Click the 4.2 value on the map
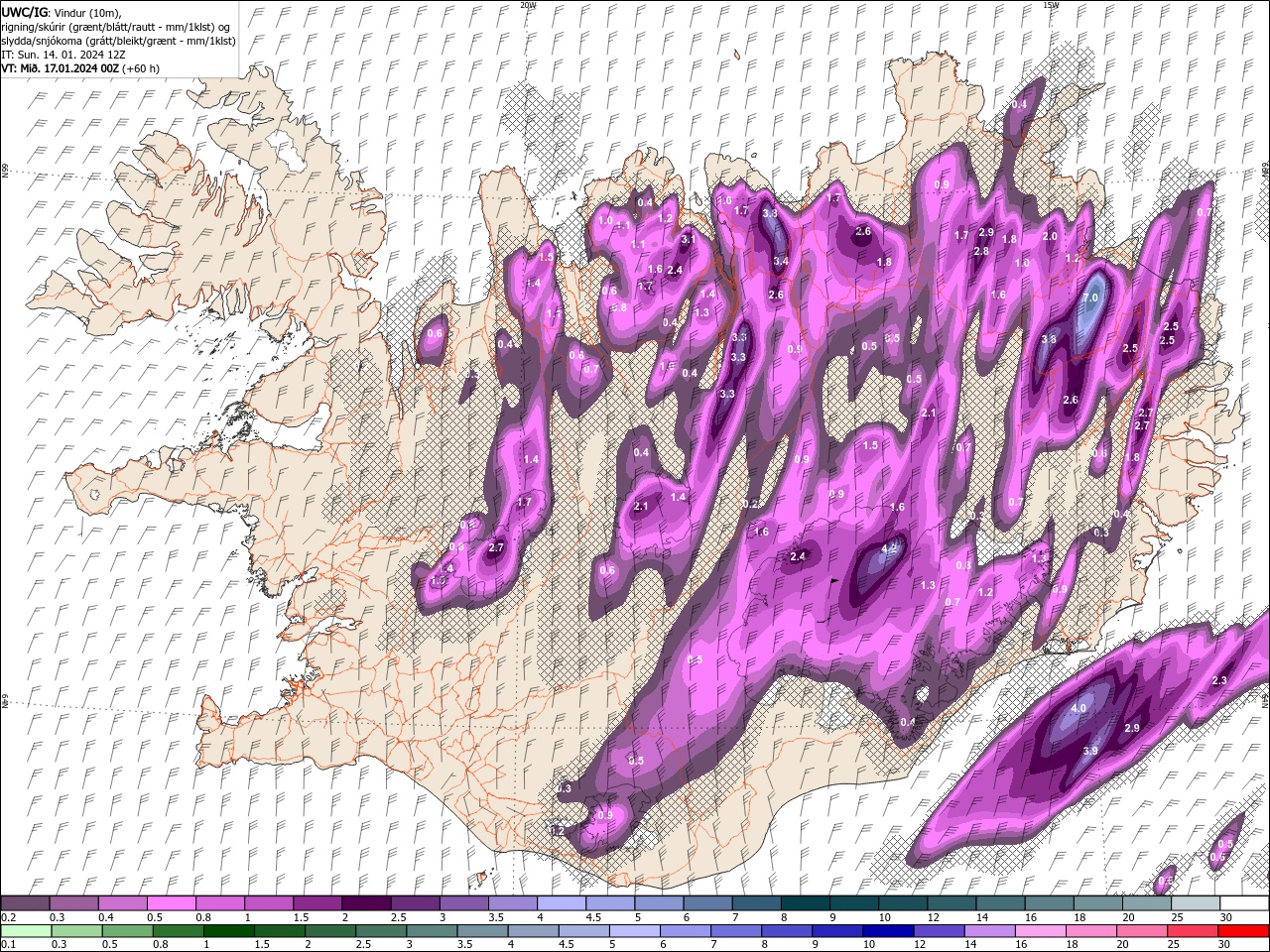 pos(890,547)
